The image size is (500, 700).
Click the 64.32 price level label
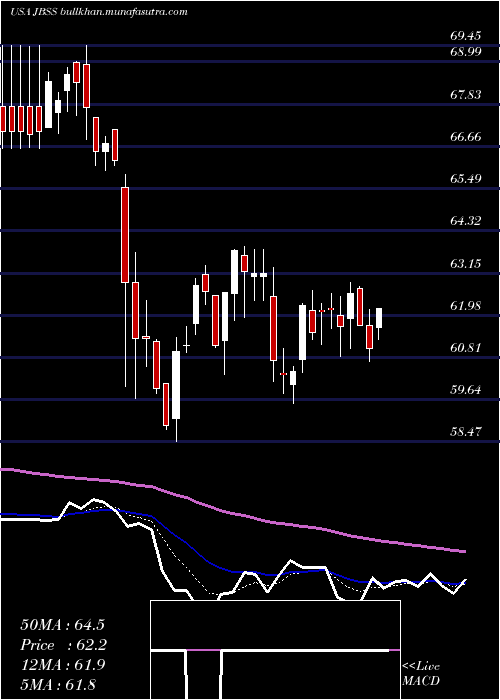tap(466, 221)
